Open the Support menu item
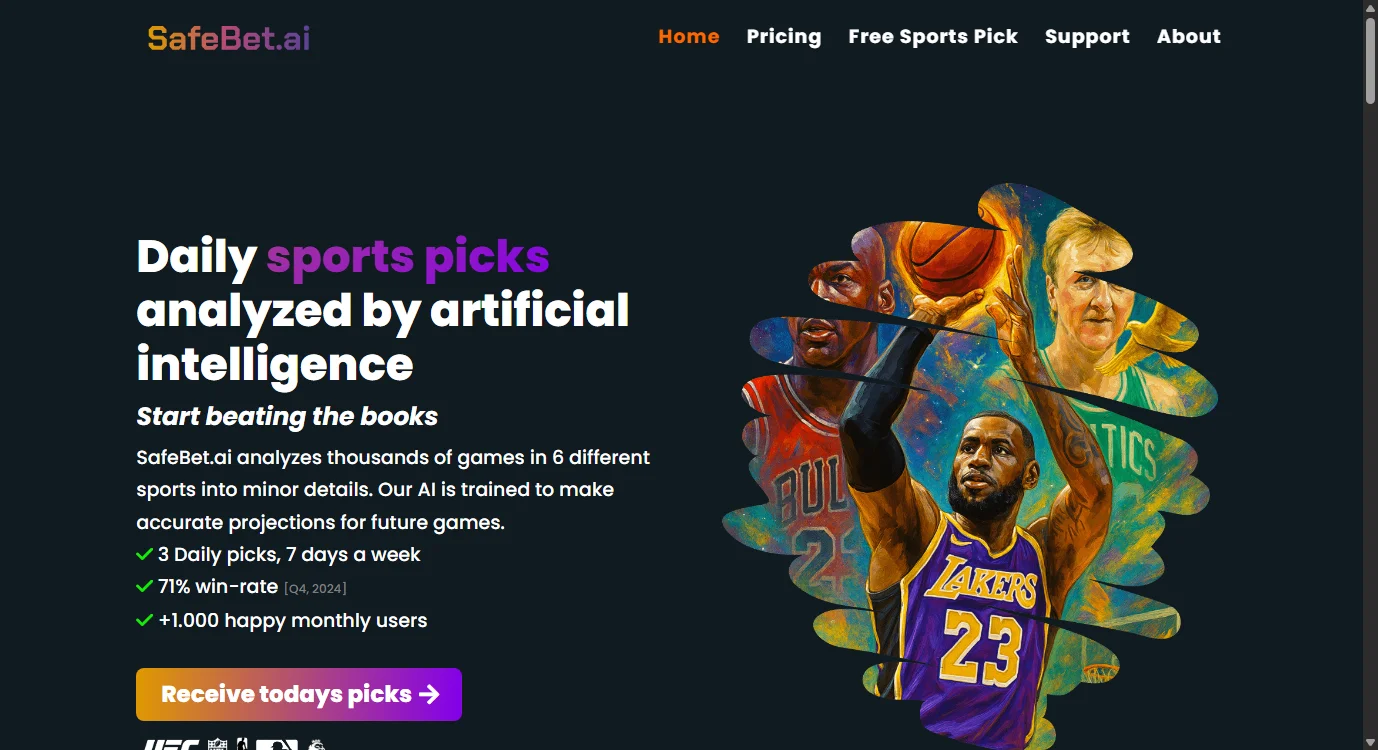 (1086, 36)
